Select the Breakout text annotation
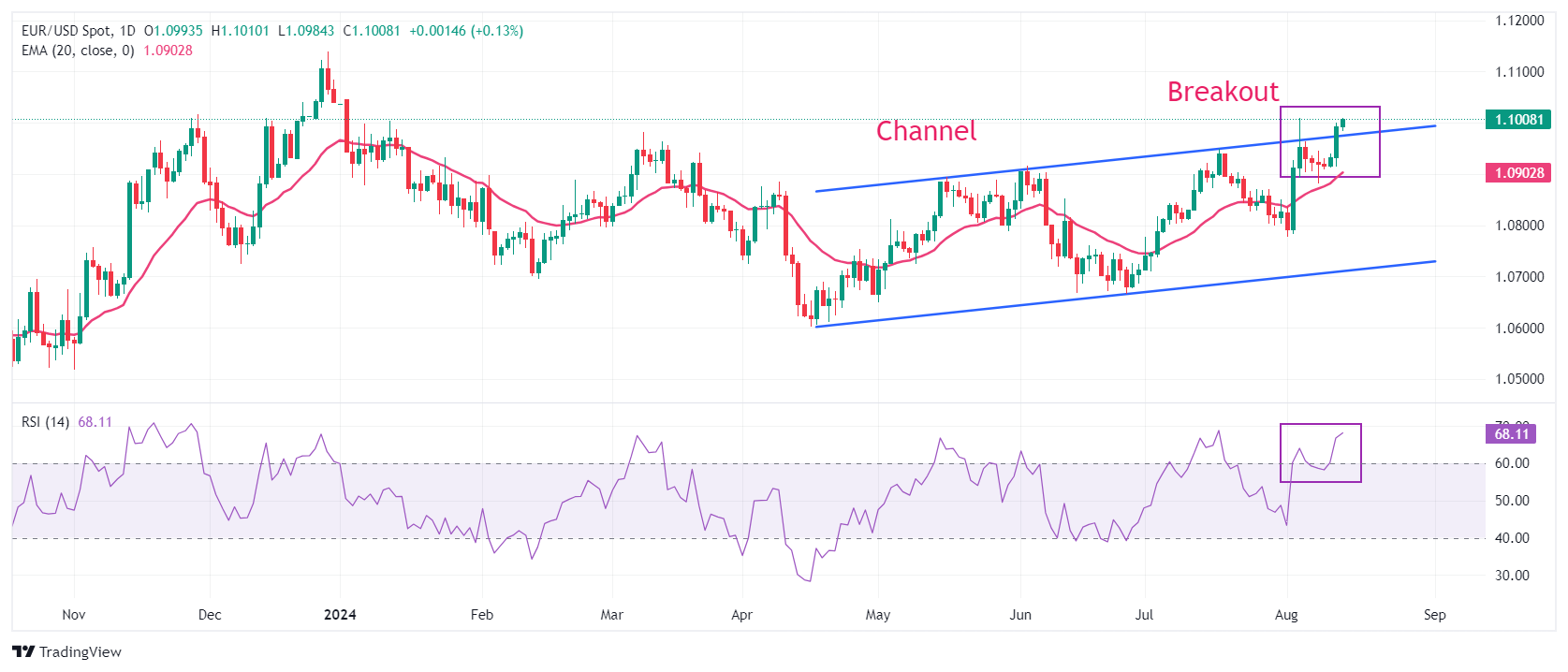The width and height of the screenshot is (1568, 672). (x=1222, y=92)
